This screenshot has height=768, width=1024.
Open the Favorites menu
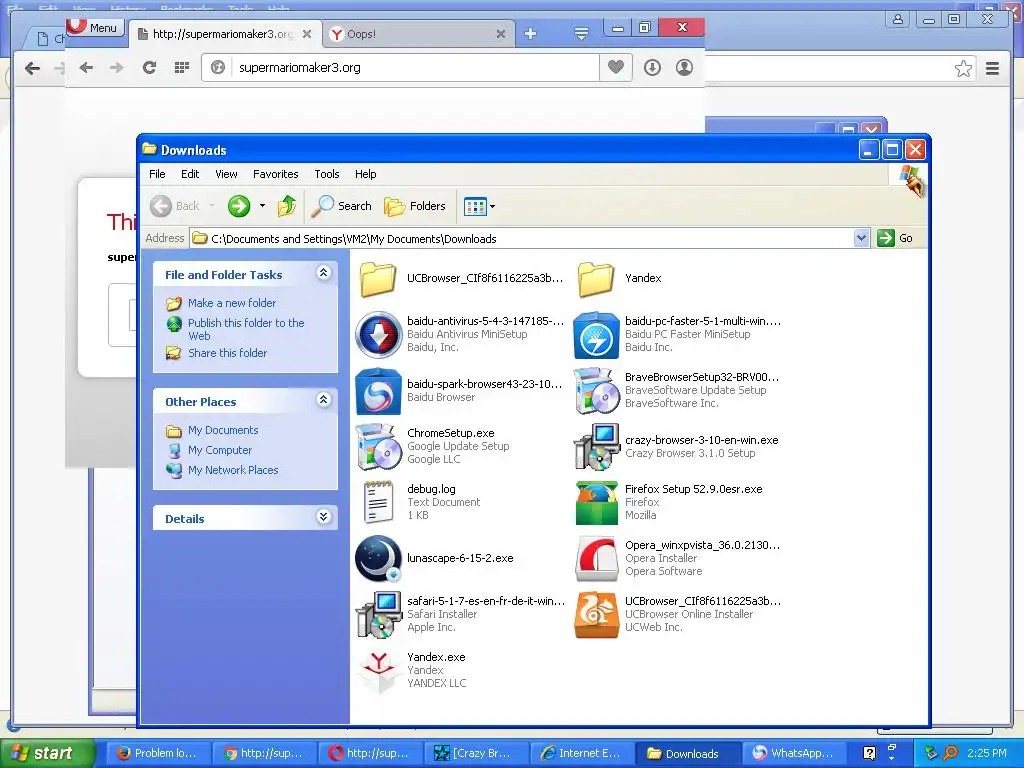click(x=276, y=174)
